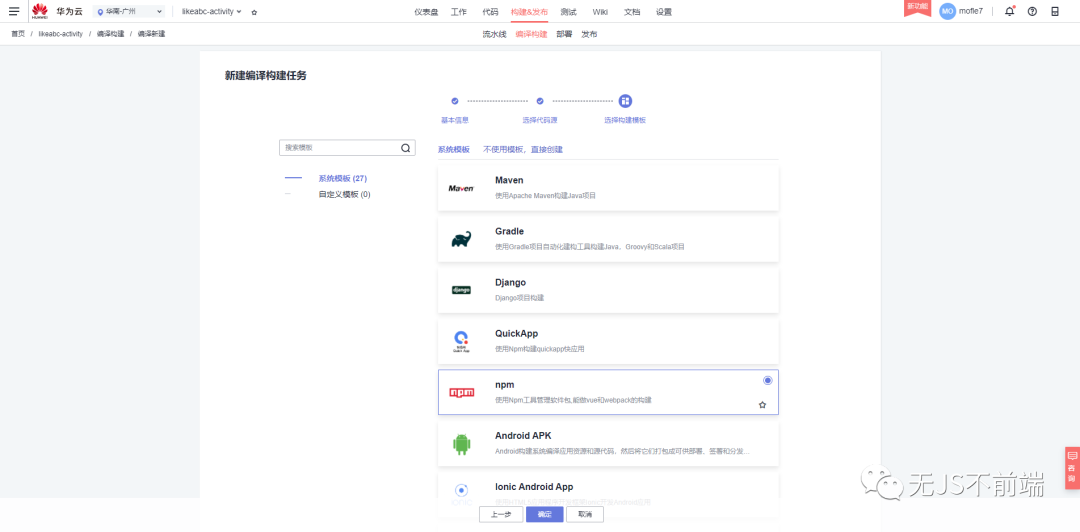Go to completed step 基本信息 circle
The height and width of the screenshot is (532, 1080).
(x=455, y=101)
